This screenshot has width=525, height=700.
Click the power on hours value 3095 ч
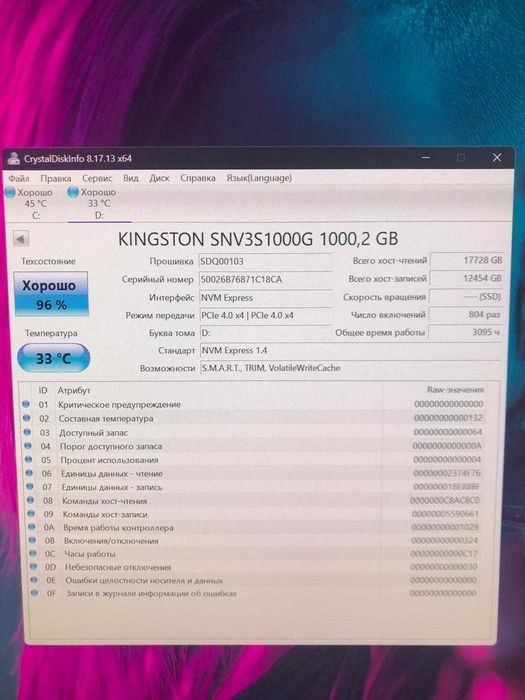(x=465, y=332)
